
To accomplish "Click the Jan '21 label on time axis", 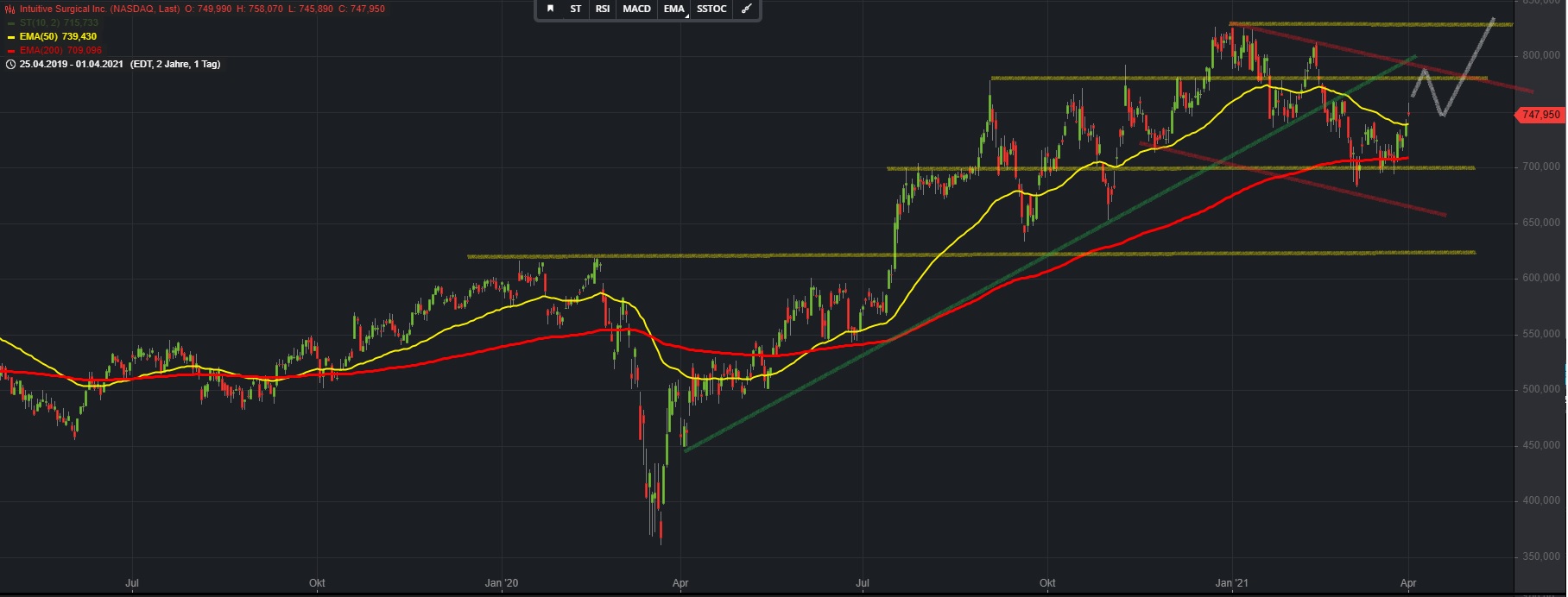I will [1232, 583].
